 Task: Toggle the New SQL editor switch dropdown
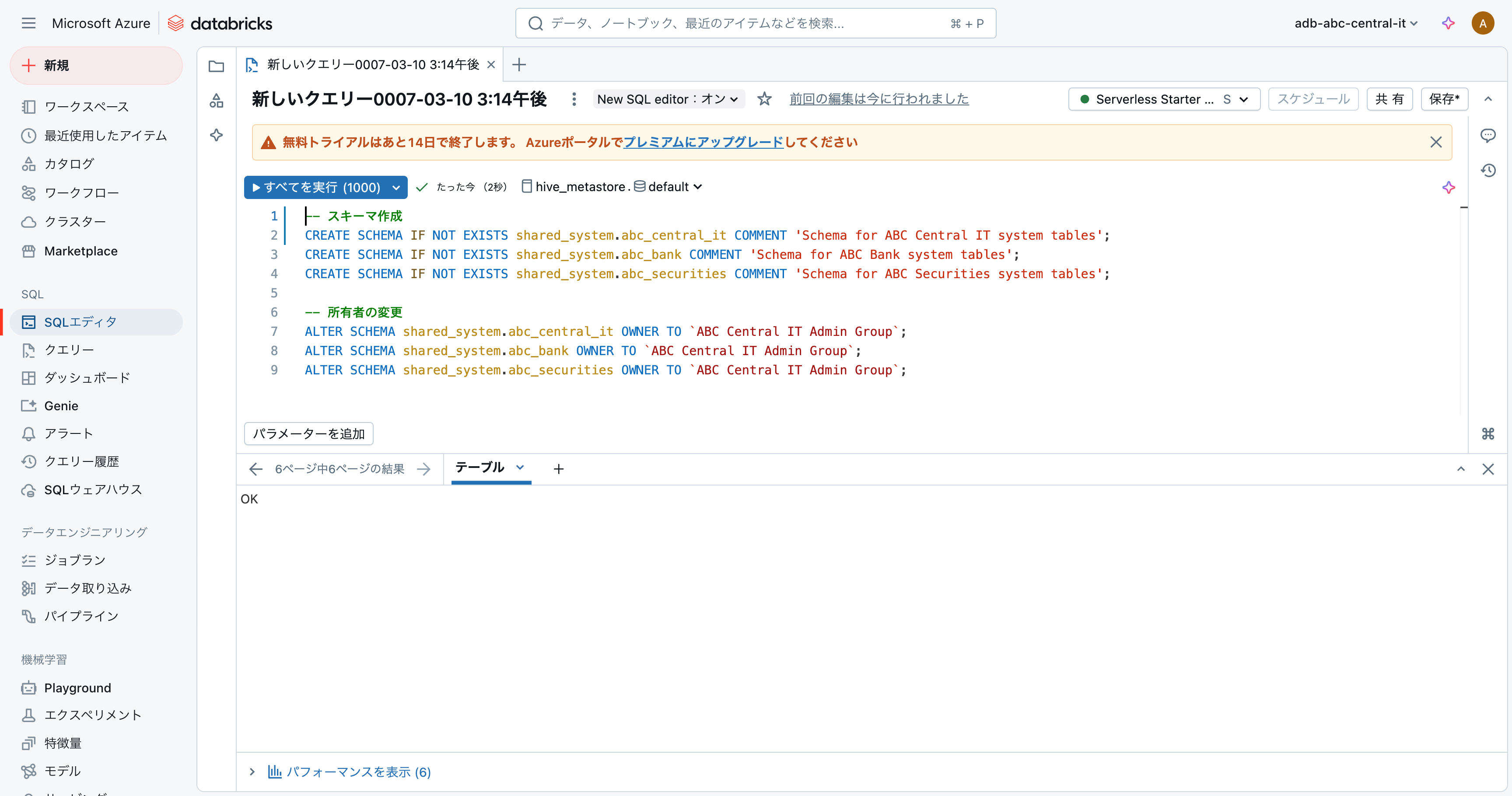pos(668,99)
